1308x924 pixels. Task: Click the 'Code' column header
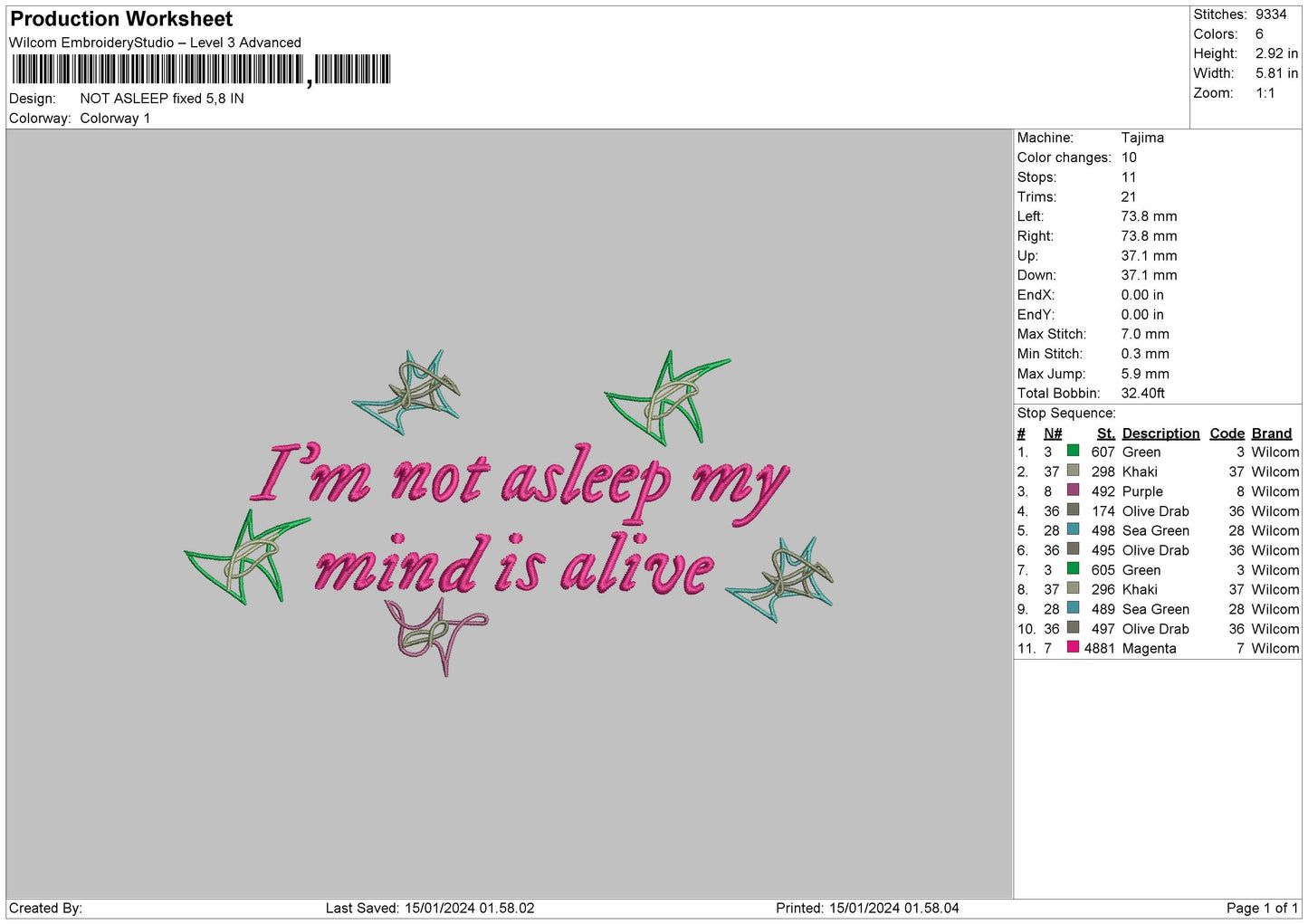pos(1227,433)
